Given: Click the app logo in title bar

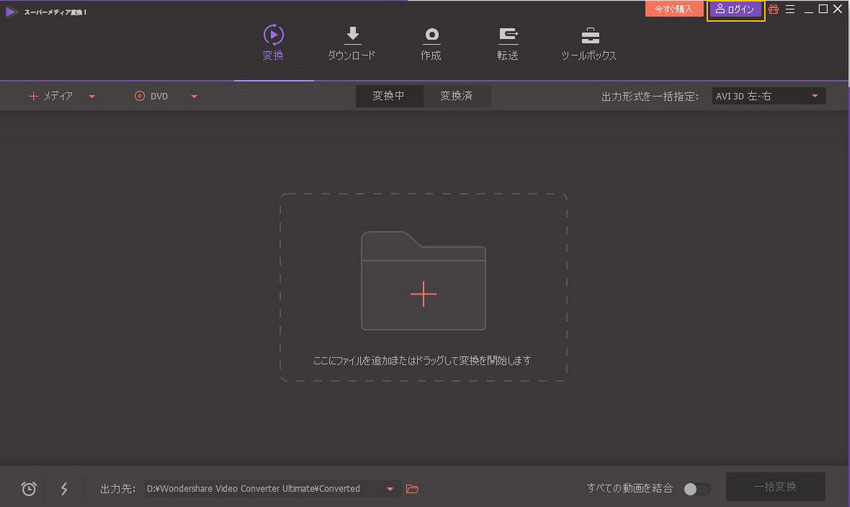Looking at the screenshot, I should pos(11,11).
